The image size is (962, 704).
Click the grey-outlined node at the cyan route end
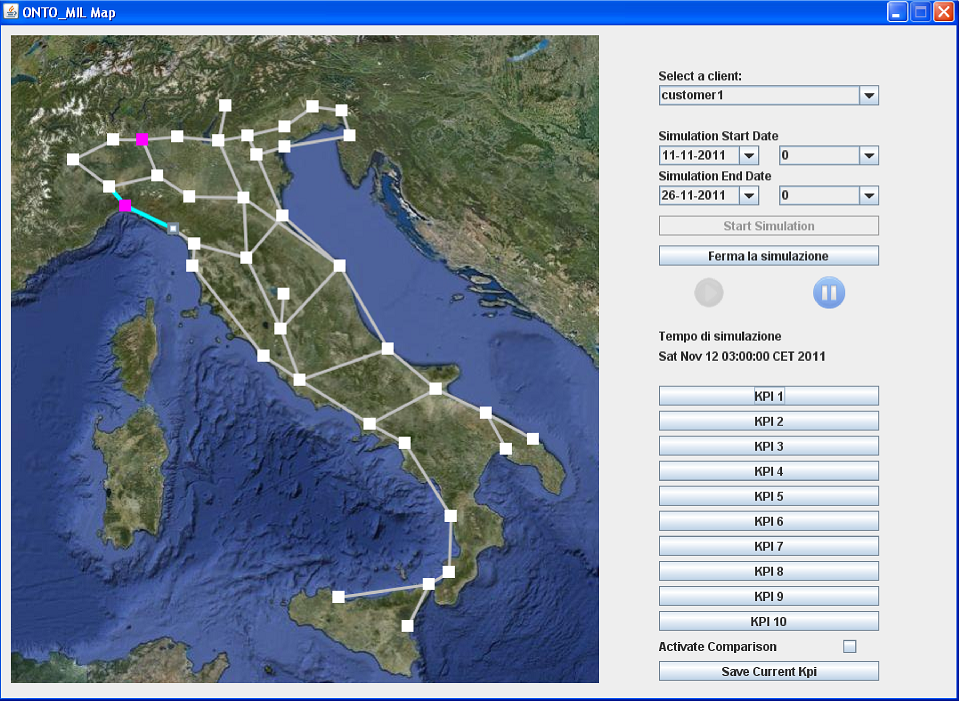coord(173,229)
